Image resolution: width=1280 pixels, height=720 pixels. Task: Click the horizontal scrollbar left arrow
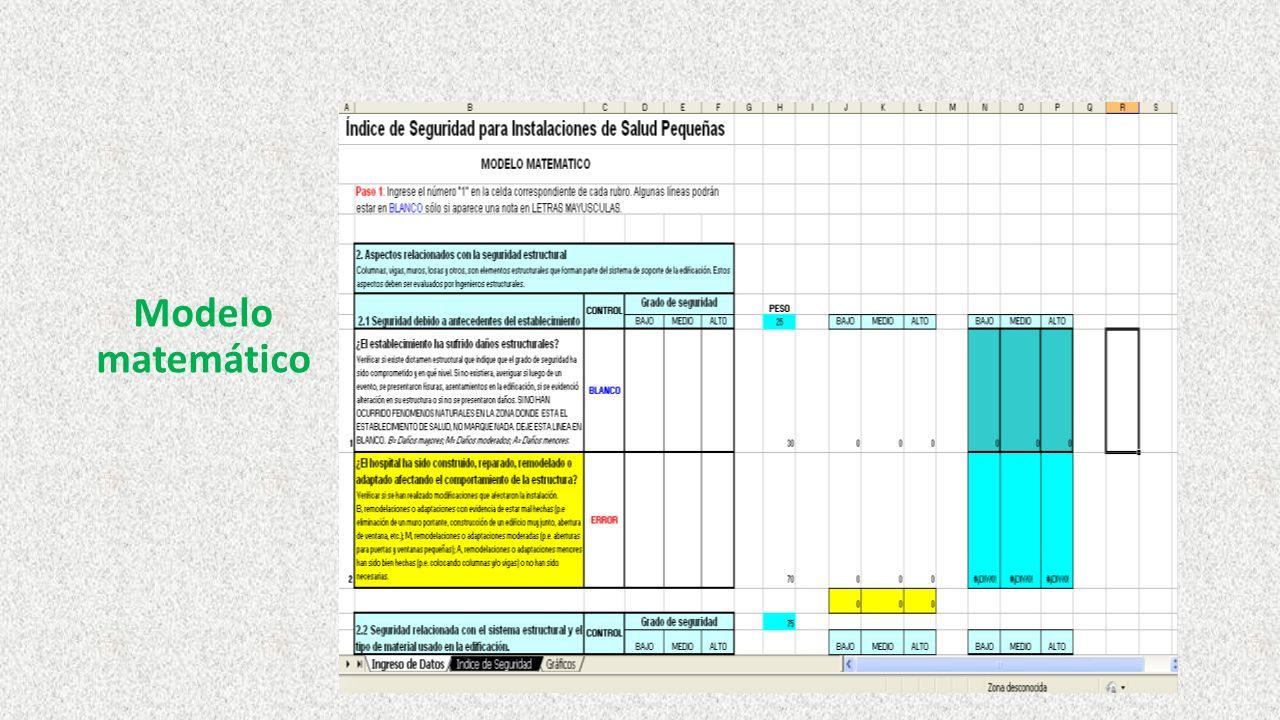pyautogui.click(x=849, y=664)
